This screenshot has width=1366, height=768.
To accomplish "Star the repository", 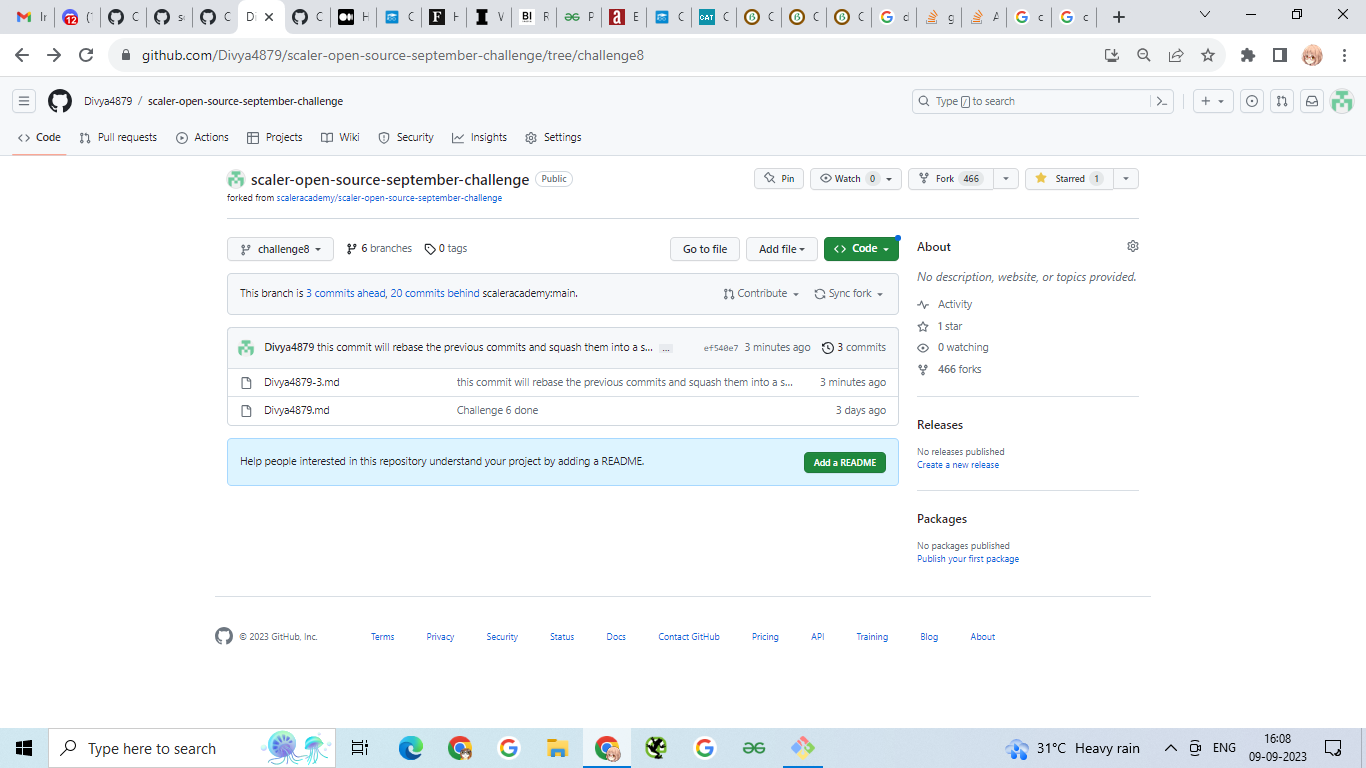I will 1068,178.
